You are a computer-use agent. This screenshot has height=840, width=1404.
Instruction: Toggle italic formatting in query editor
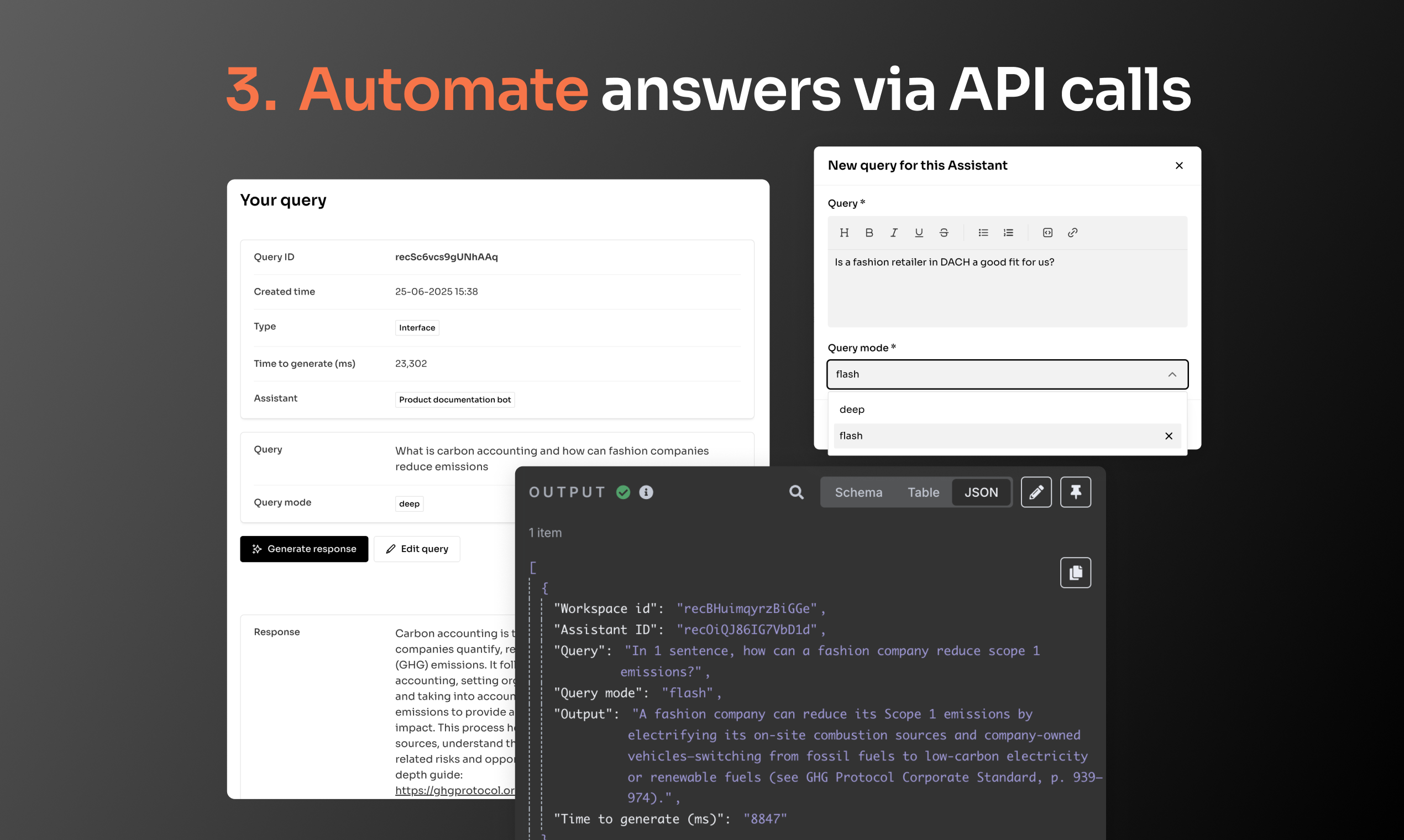[x=894, y=233]
